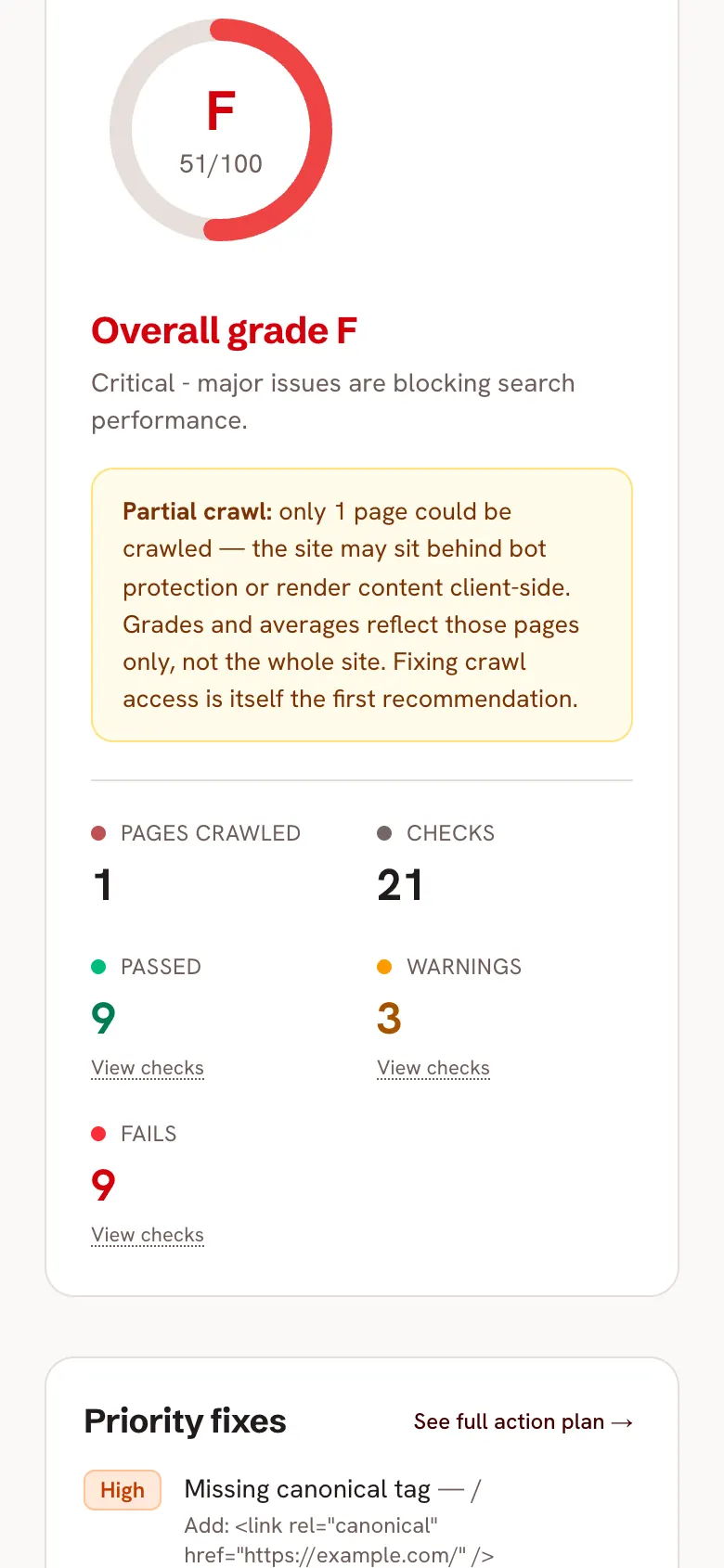This screenshot has width=724, height=1568.
Task: Click the Partial crawl warning box
Action: click(x=362, y=605)
